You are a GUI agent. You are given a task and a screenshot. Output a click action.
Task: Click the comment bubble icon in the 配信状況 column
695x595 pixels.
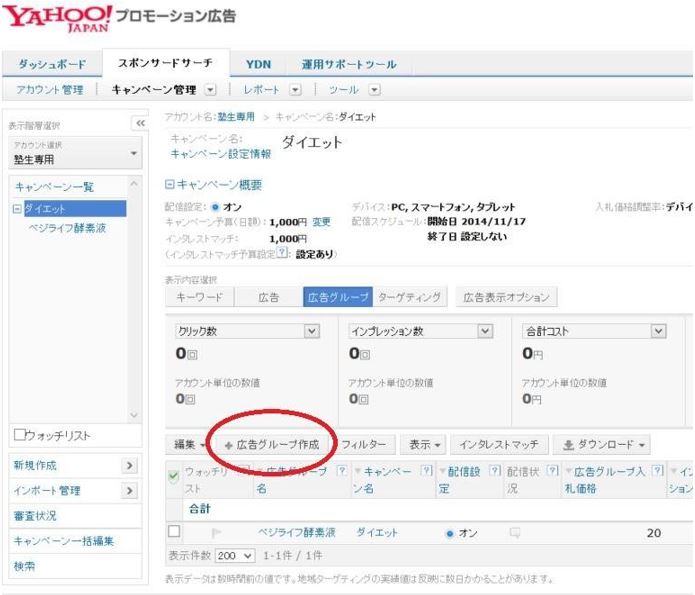pyautogui.click(x=515, y=532)
